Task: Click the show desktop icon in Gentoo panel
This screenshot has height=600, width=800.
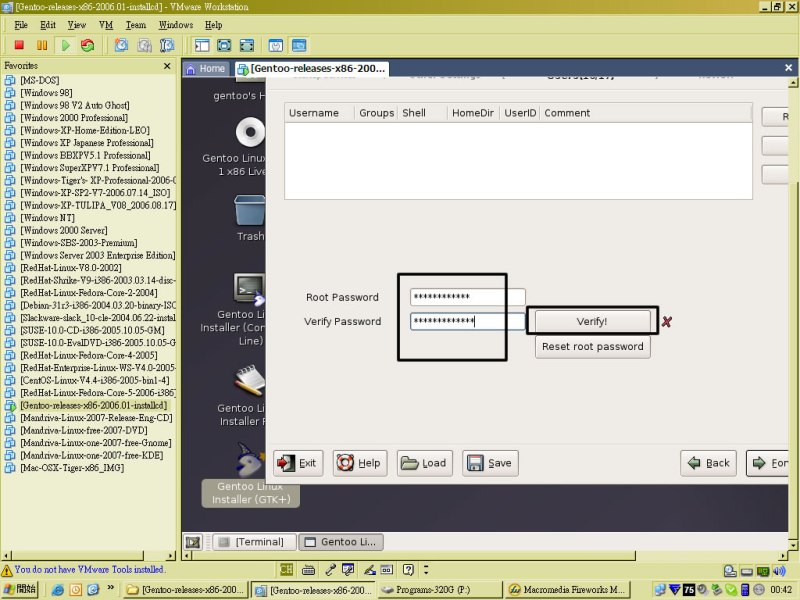Action: [x=193, y=542]
